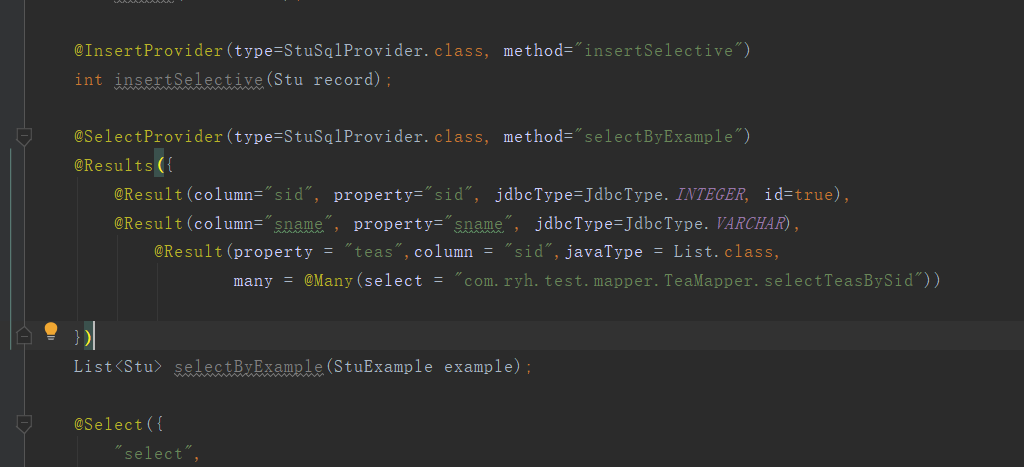The width and height of the screenshot is (1024, 467).
Task: Click the StuExample parameter type
Action: point(383,366)
